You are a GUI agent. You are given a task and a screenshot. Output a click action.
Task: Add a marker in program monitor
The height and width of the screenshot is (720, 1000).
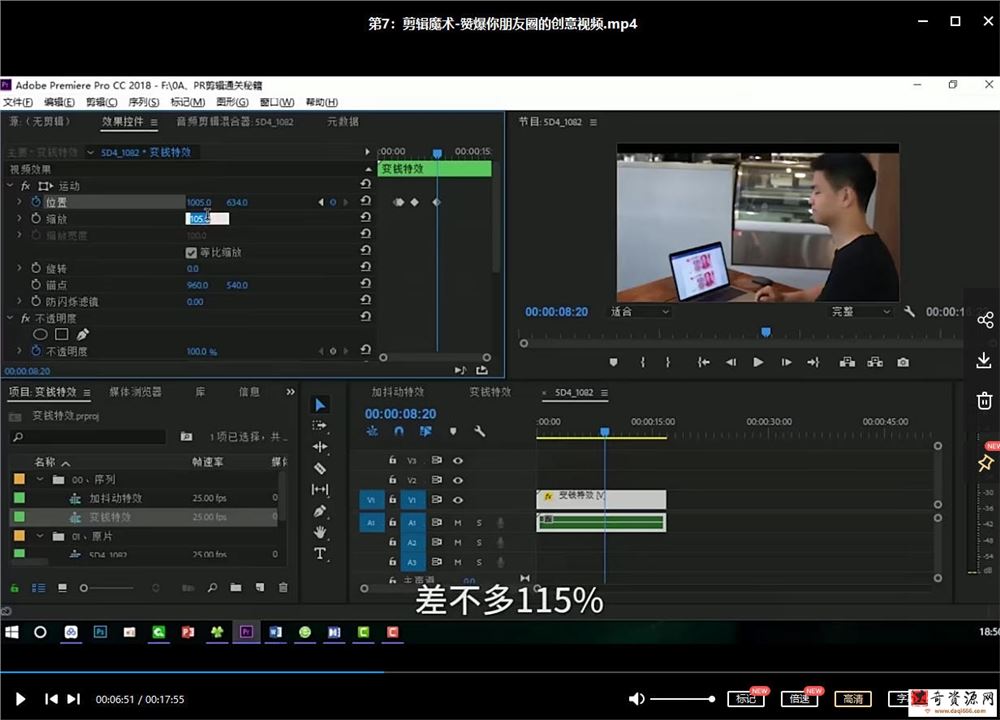click(614, 362)
